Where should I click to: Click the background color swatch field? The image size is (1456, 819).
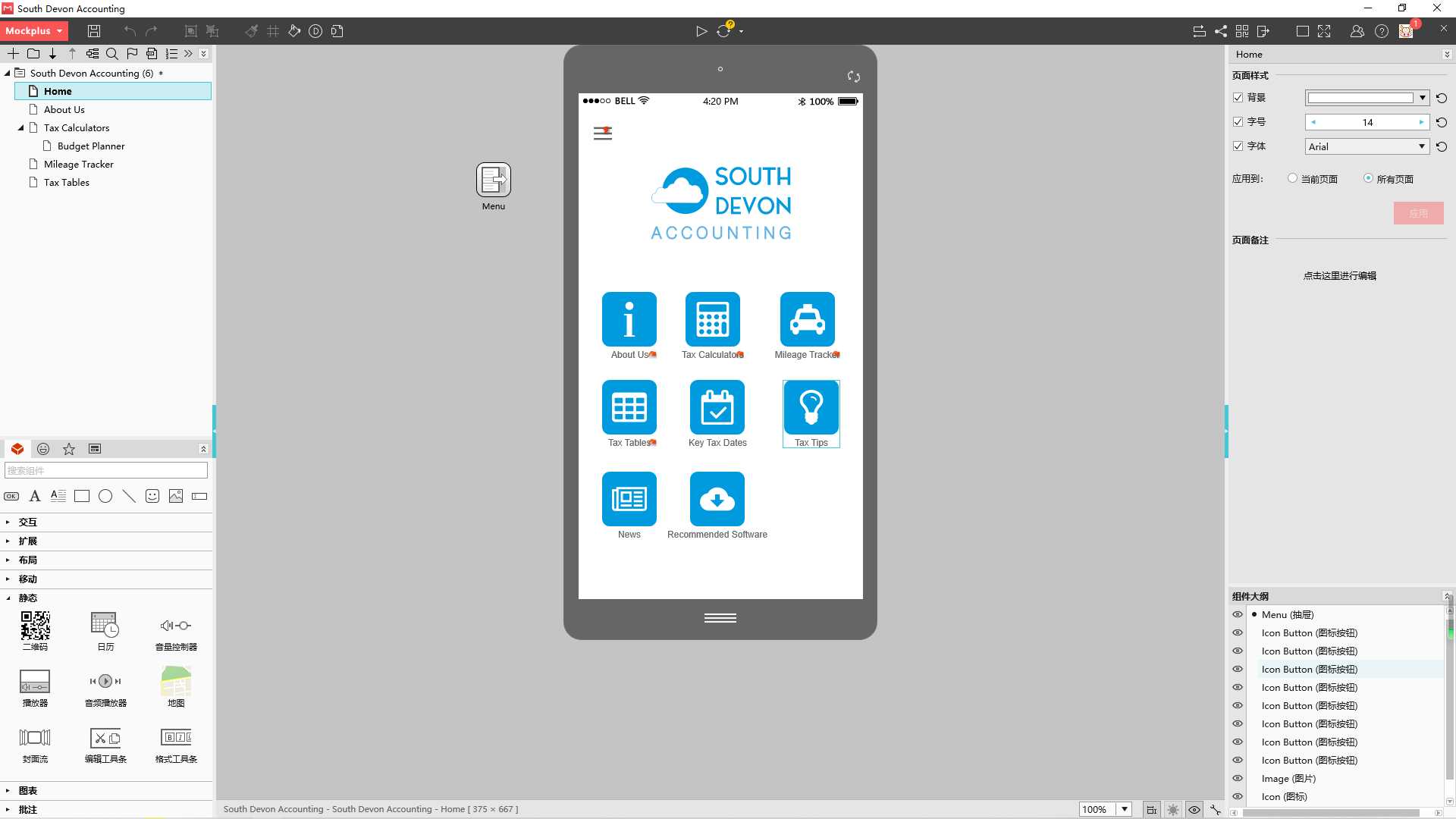pyautogui.click(x=1360, y=98)
